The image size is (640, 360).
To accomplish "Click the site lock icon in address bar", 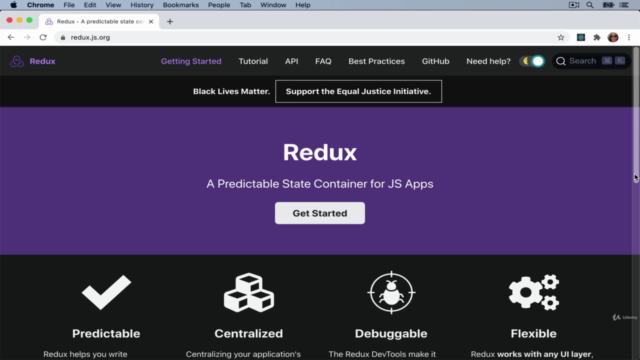I will pos(62,37).
